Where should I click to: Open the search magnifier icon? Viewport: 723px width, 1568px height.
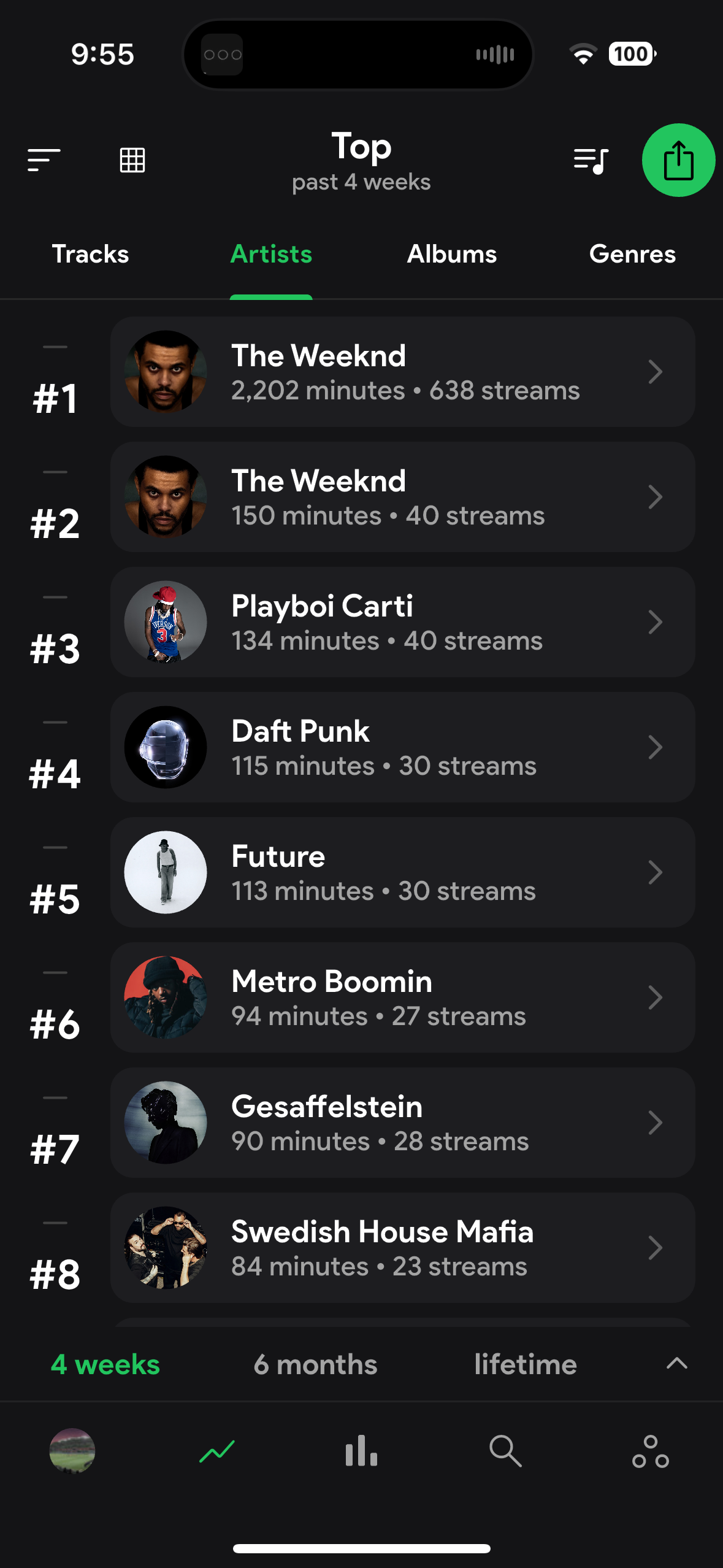tap(505, 1451)
